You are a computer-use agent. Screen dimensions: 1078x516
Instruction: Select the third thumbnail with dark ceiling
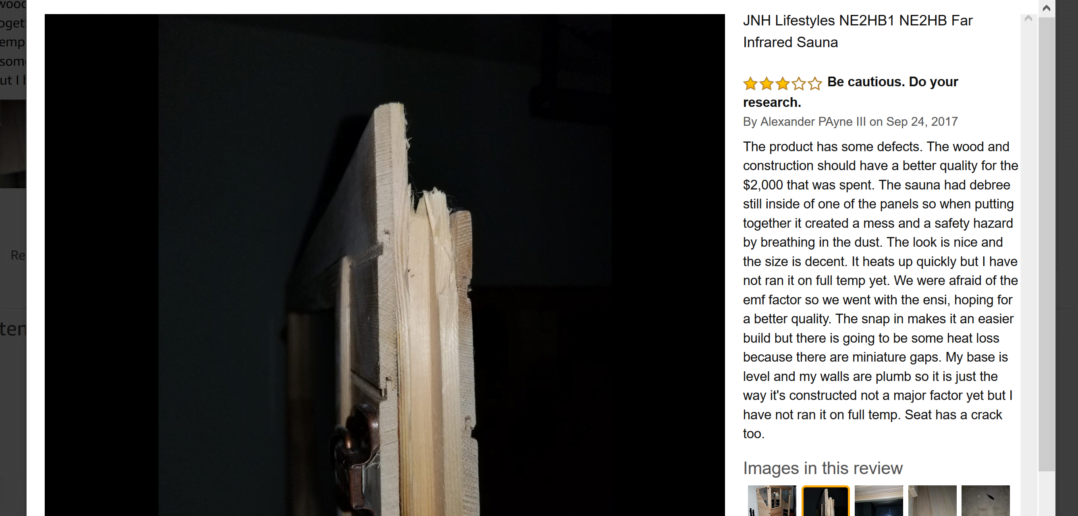tap(879, 501)
